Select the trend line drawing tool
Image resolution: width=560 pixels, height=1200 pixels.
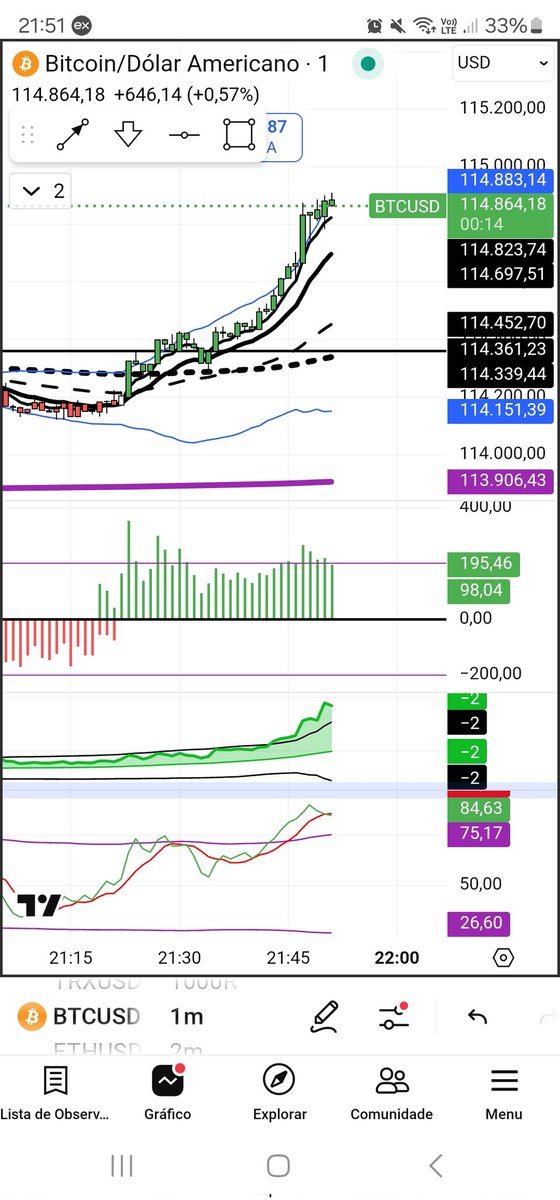click(72, 134)
